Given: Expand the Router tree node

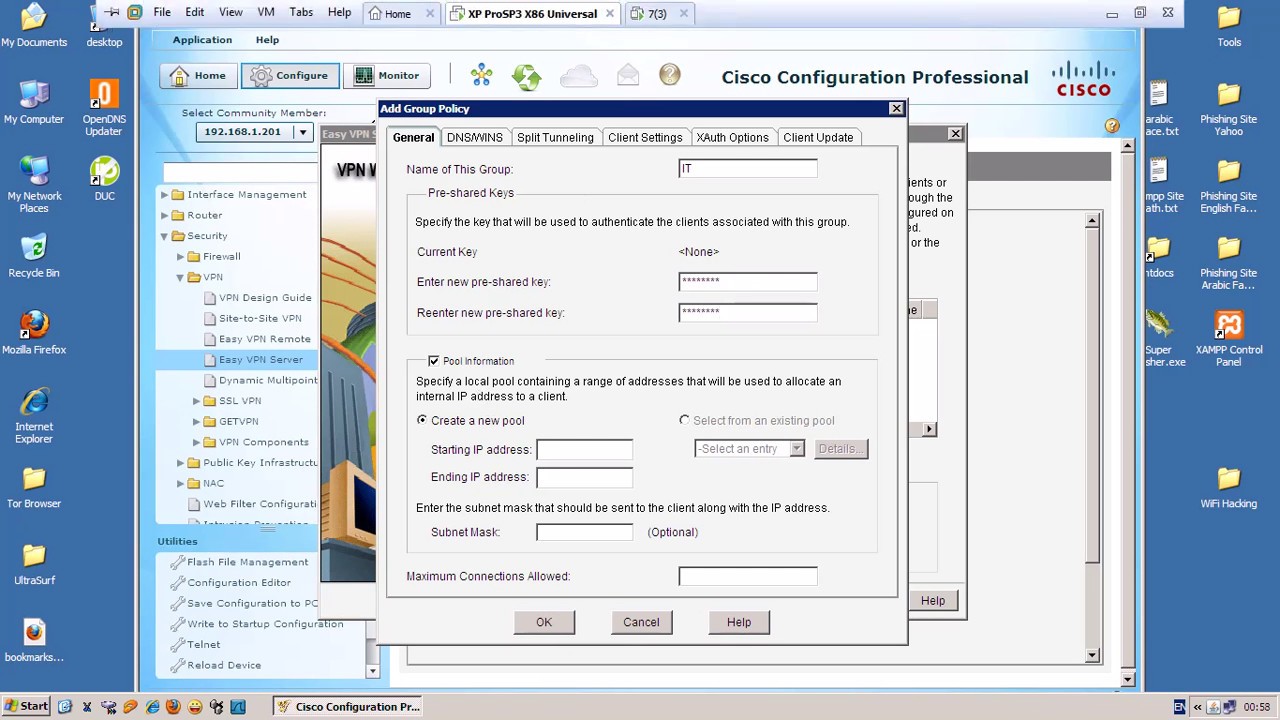Looking at the screenshot, I should (x=164, y=215).
